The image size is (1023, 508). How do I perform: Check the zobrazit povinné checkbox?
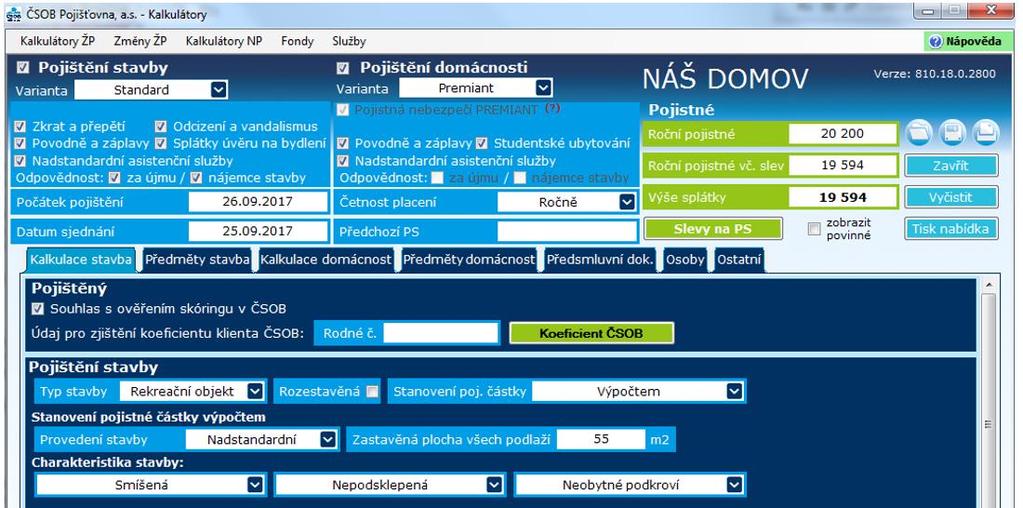[x=814, y=228]
